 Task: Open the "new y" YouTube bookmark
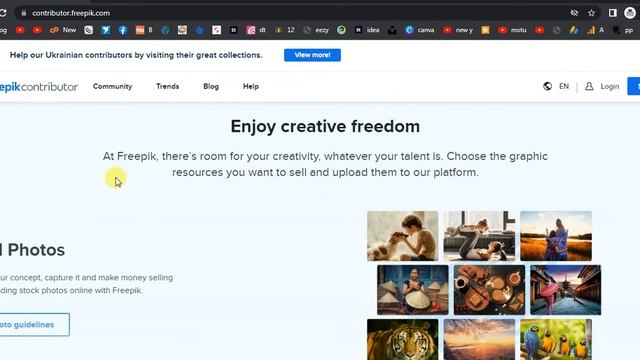458,30
